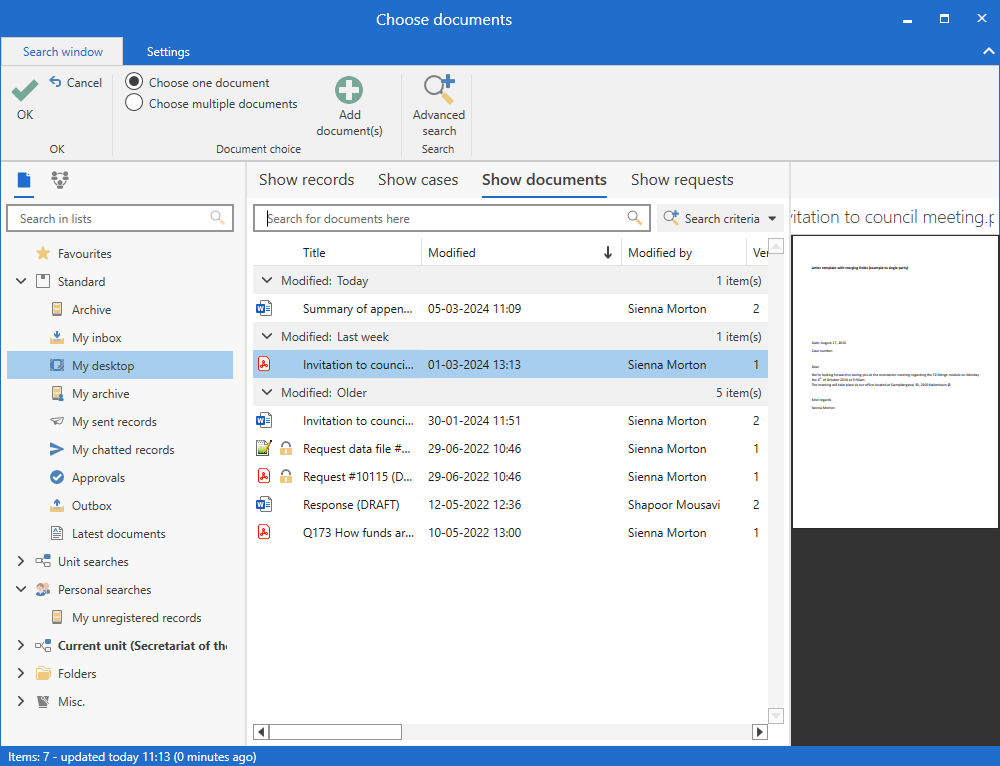Screen dimensions: 1000x766
Task: Open Advanced search magnifier icon
Action: tap(438, 90)
